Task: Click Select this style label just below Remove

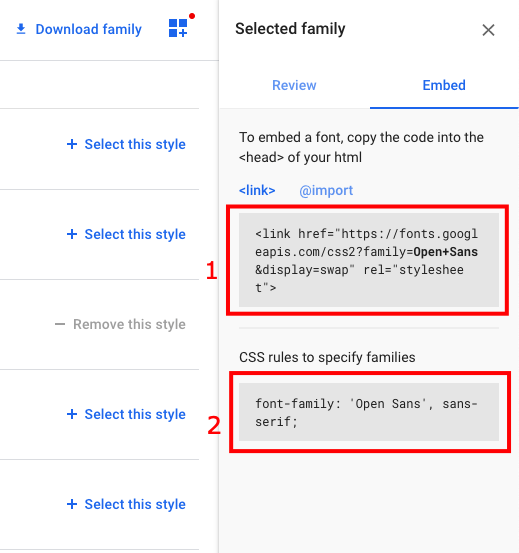Action: (x=135, y=414)
